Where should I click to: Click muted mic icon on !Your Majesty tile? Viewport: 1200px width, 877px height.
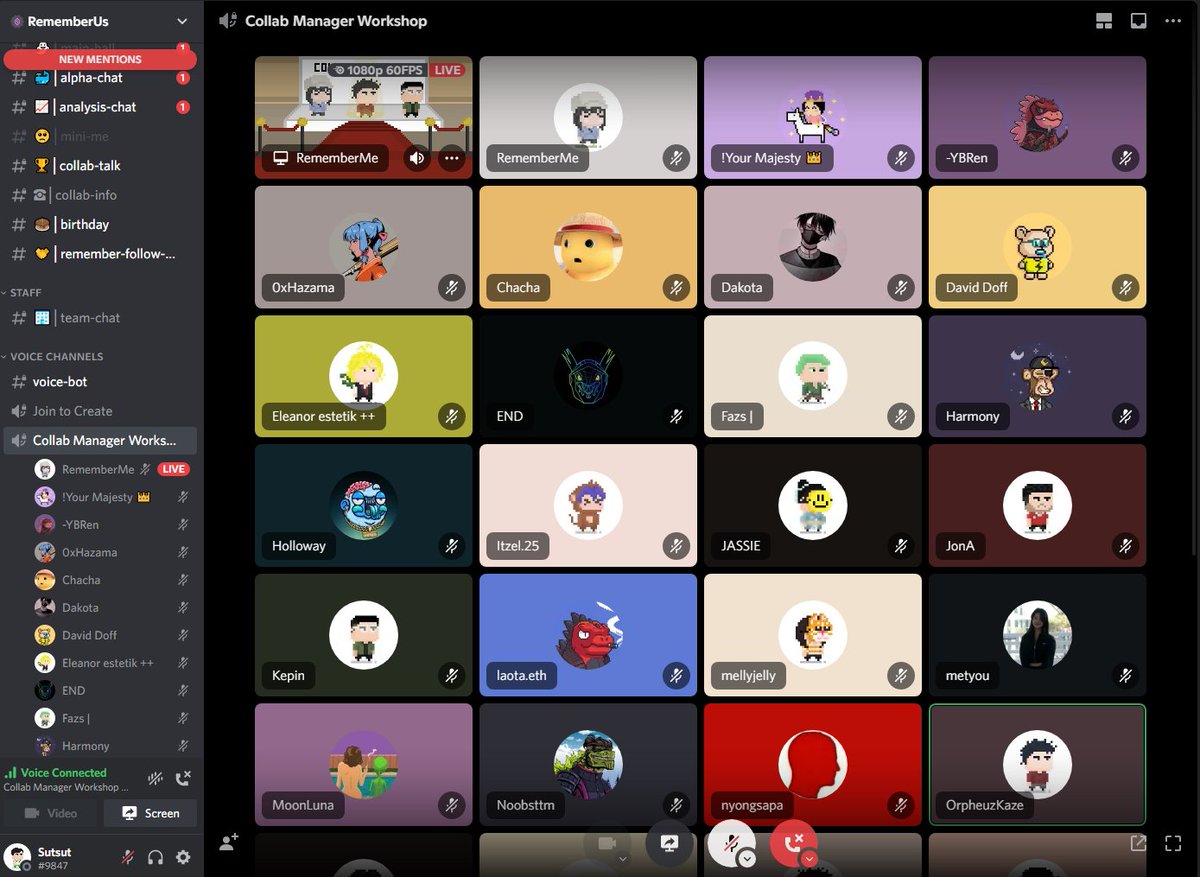[901, 158]
